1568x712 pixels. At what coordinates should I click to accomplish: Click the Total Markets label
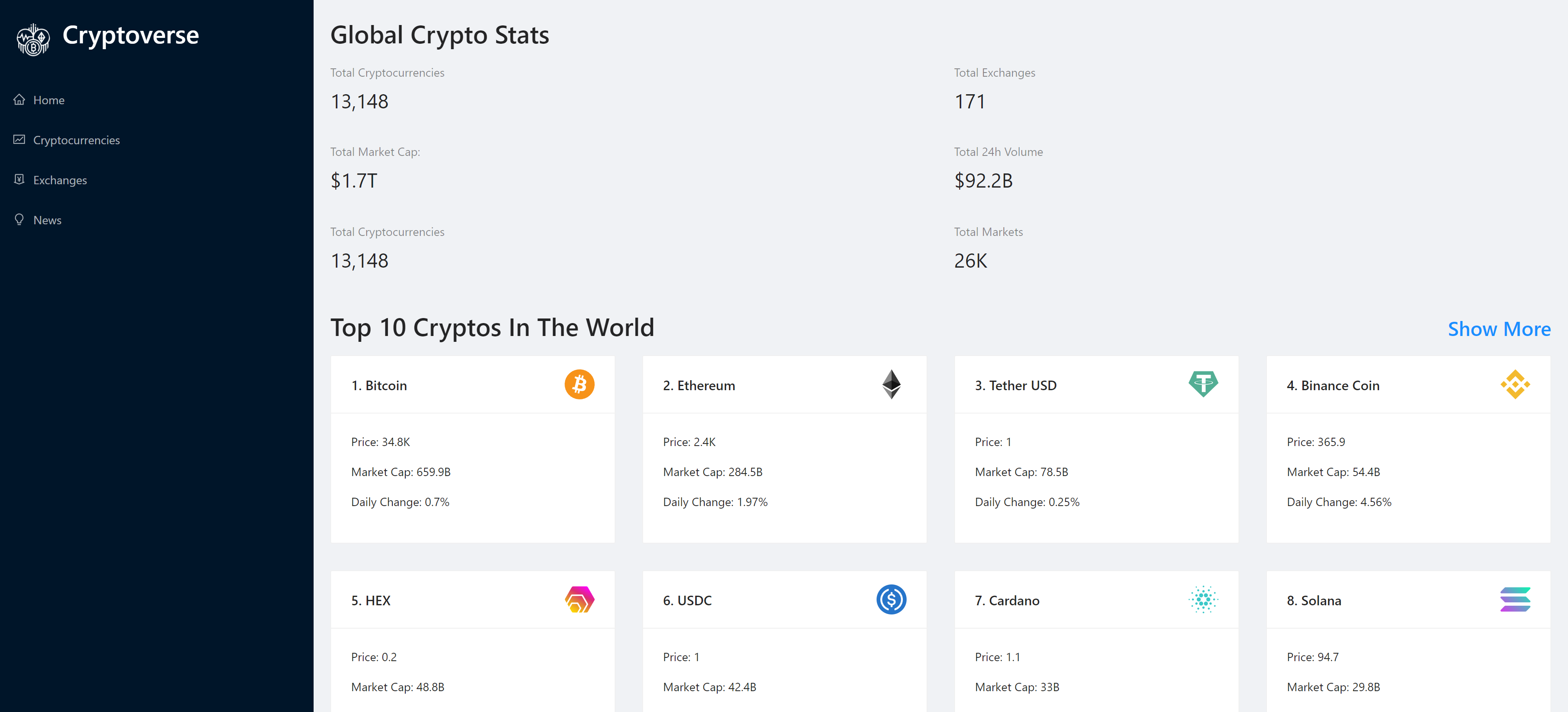988,233
